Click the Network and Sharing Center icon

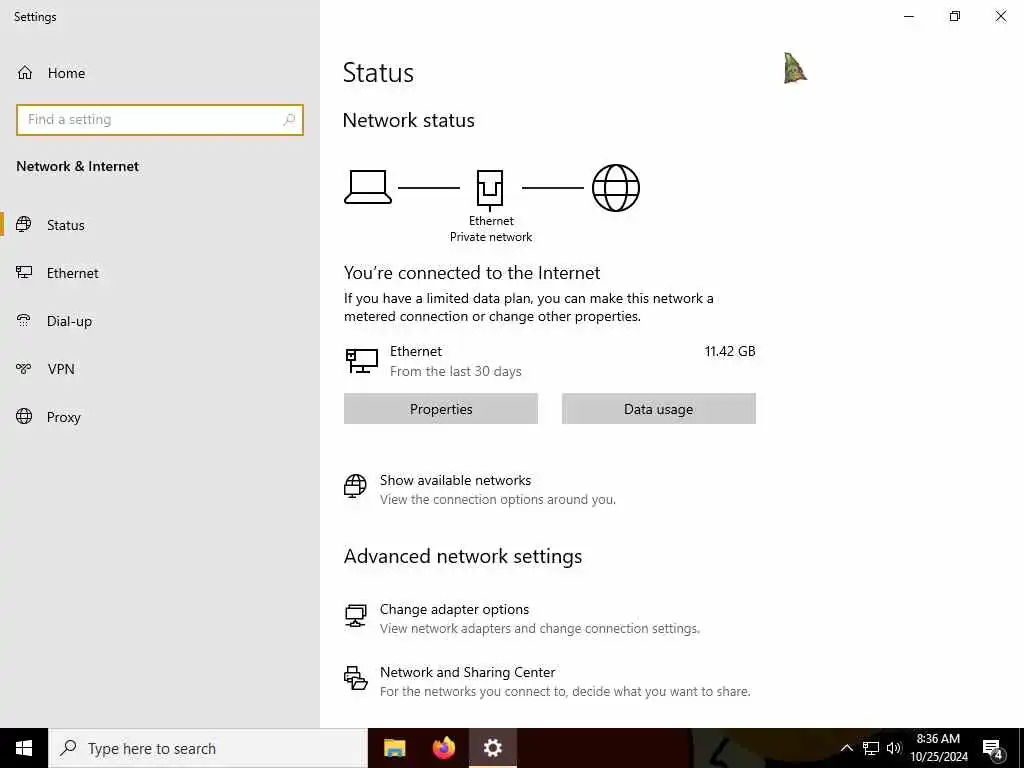pos(355,678)
